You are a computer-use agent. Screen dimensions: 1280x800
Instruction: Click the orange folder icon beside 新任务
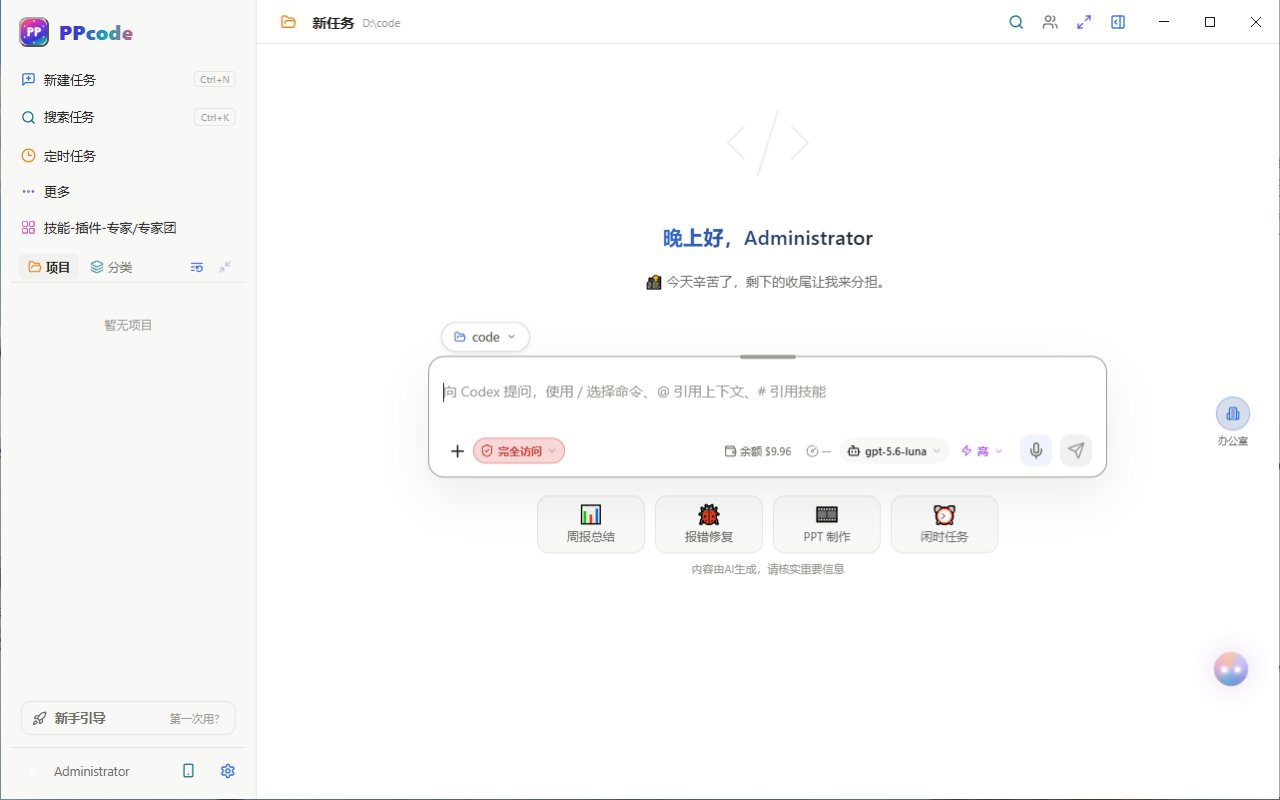pos(288,22)
